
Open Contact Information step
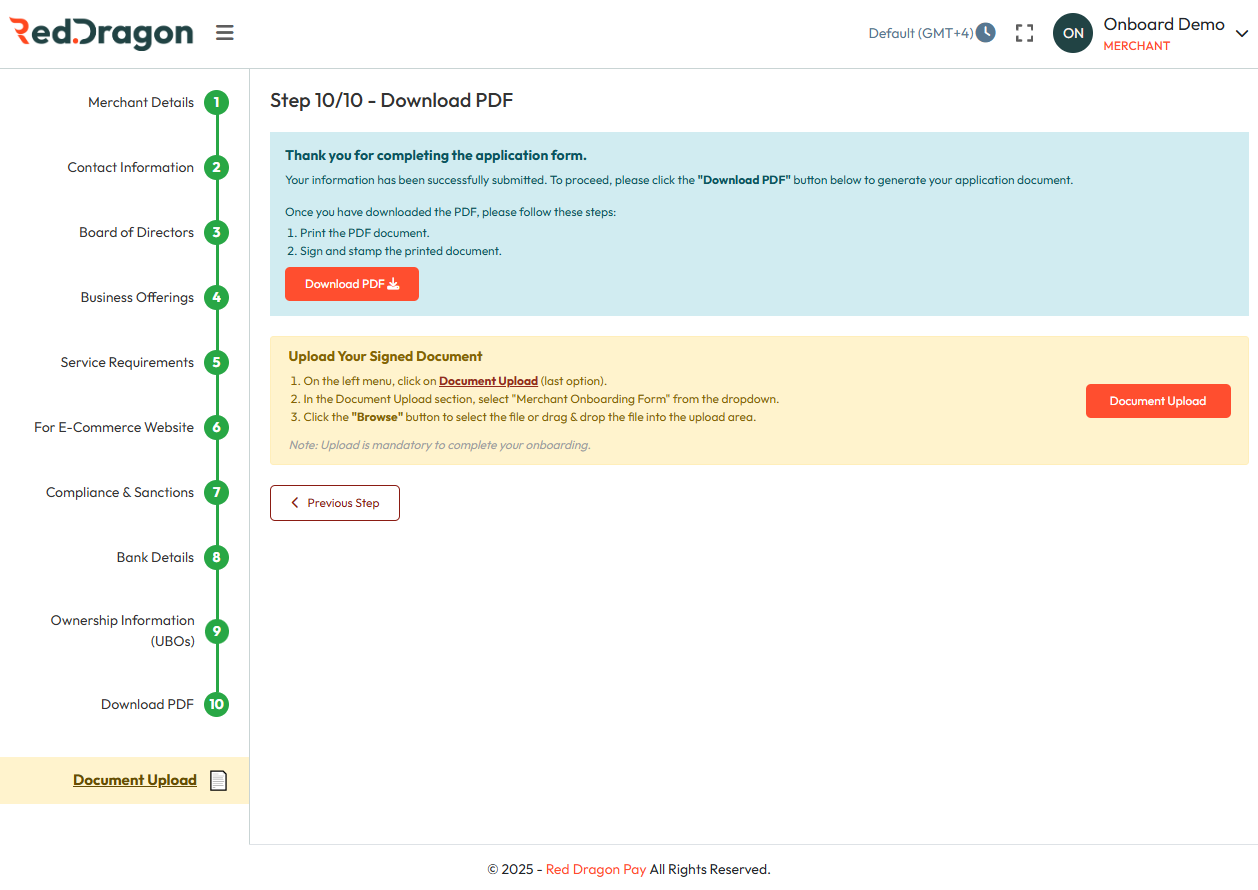click(131, 168)
